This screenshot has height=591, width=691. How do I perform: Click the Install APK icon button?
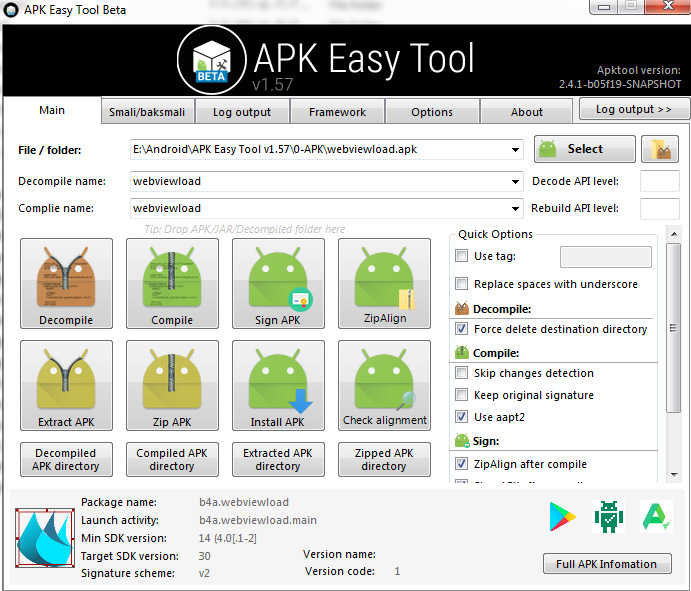point(278,385)
